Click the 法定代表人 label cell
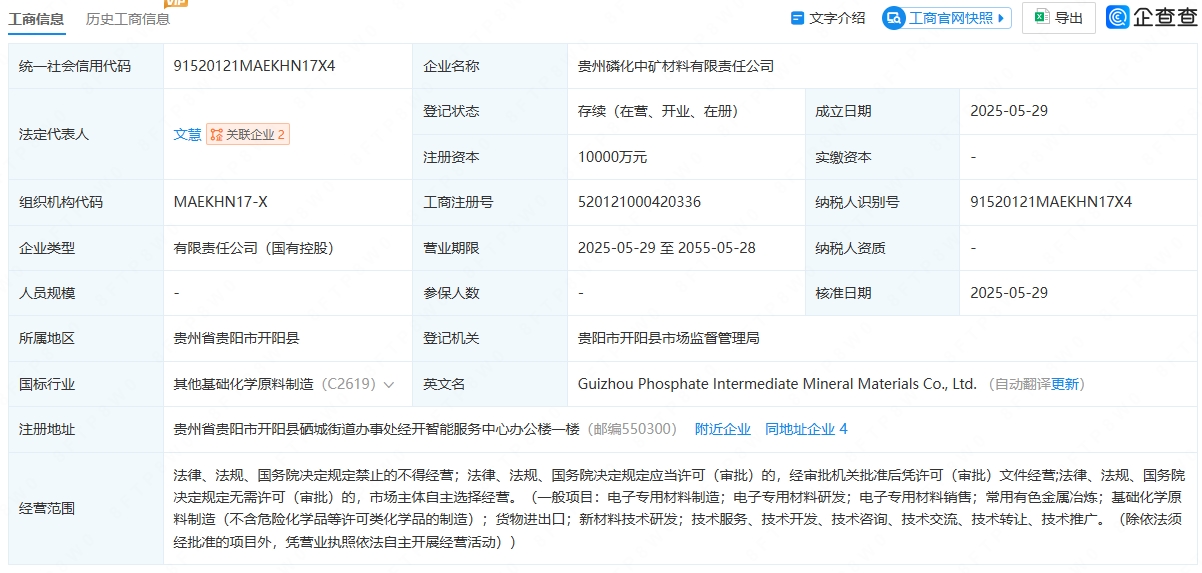Viewport: 1202px width, 573px height. coord(86,134)
